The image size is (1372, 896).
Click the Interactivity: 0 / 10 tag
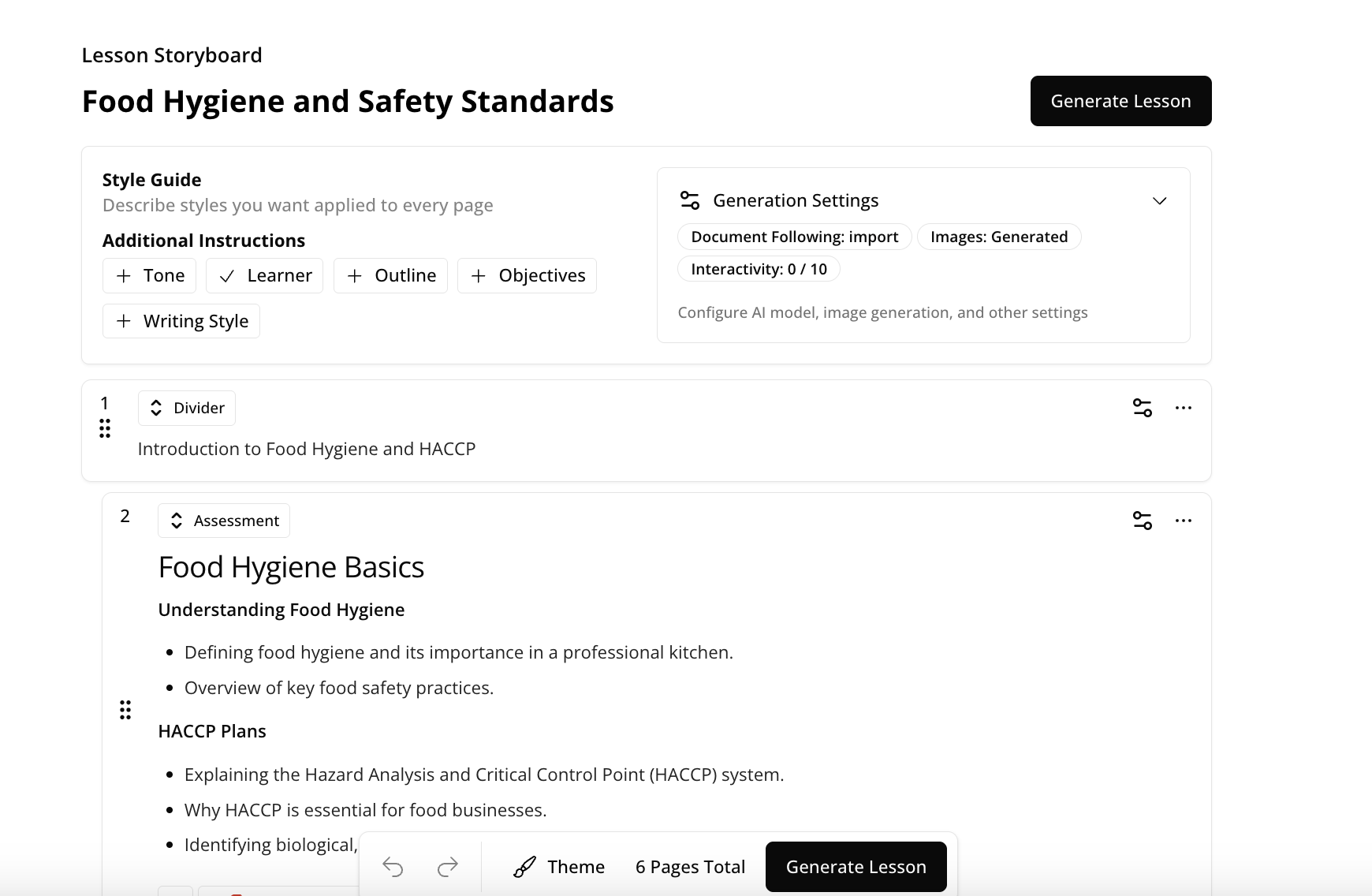(759, 269)
